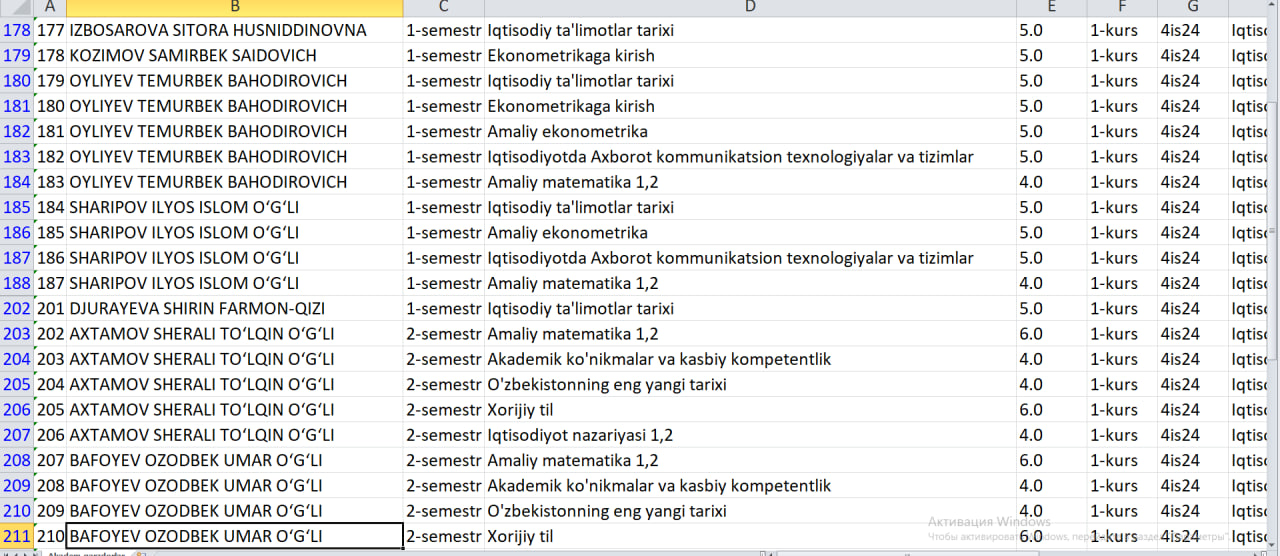The image size is (1280, 556).
Task: Select column E header
Action: [1051, 8]
